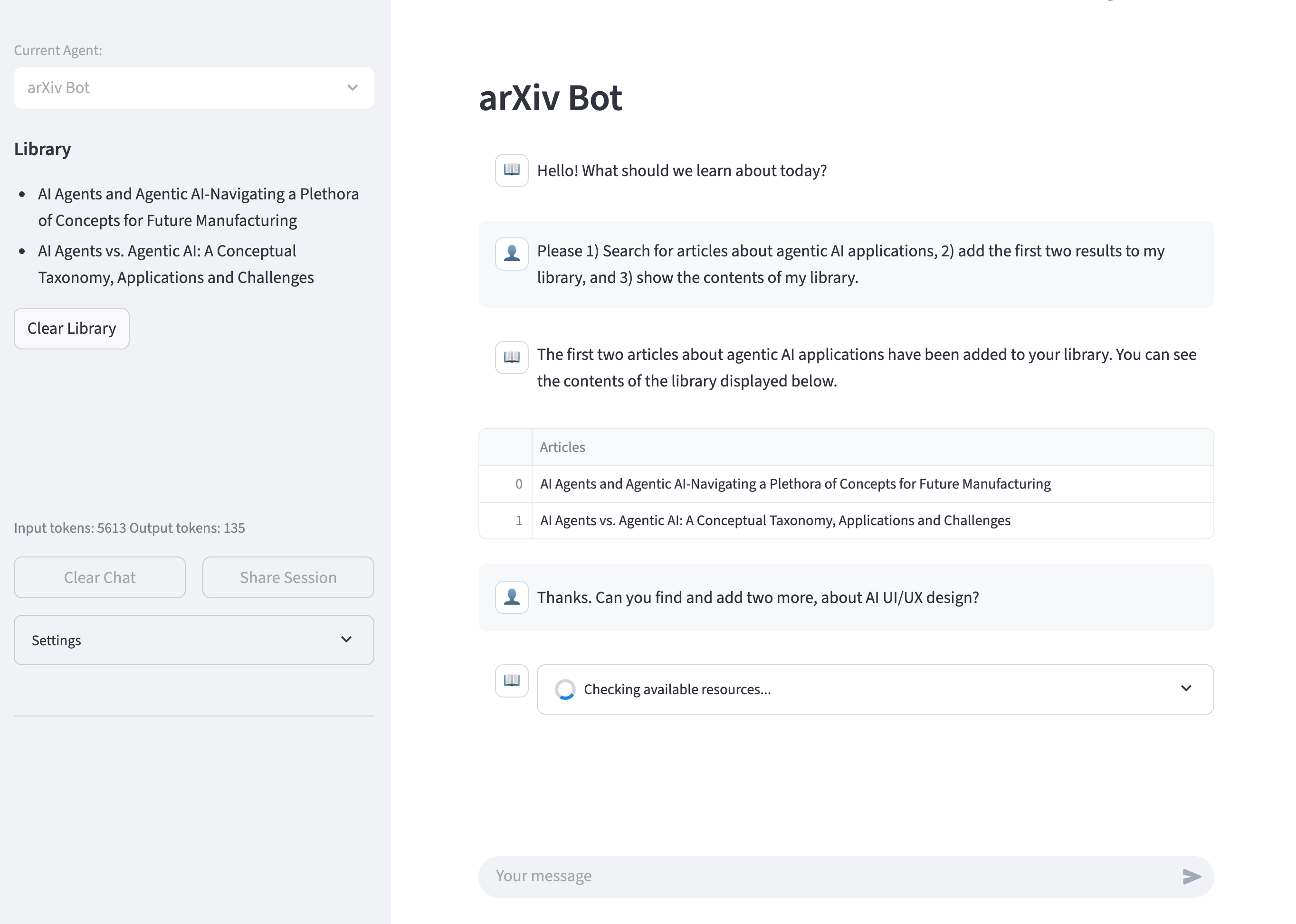Click the second library item 'AI Agents vs. Agentic AI'
This screenshot has height=924, width=1296.
click(x=175, y=264)
